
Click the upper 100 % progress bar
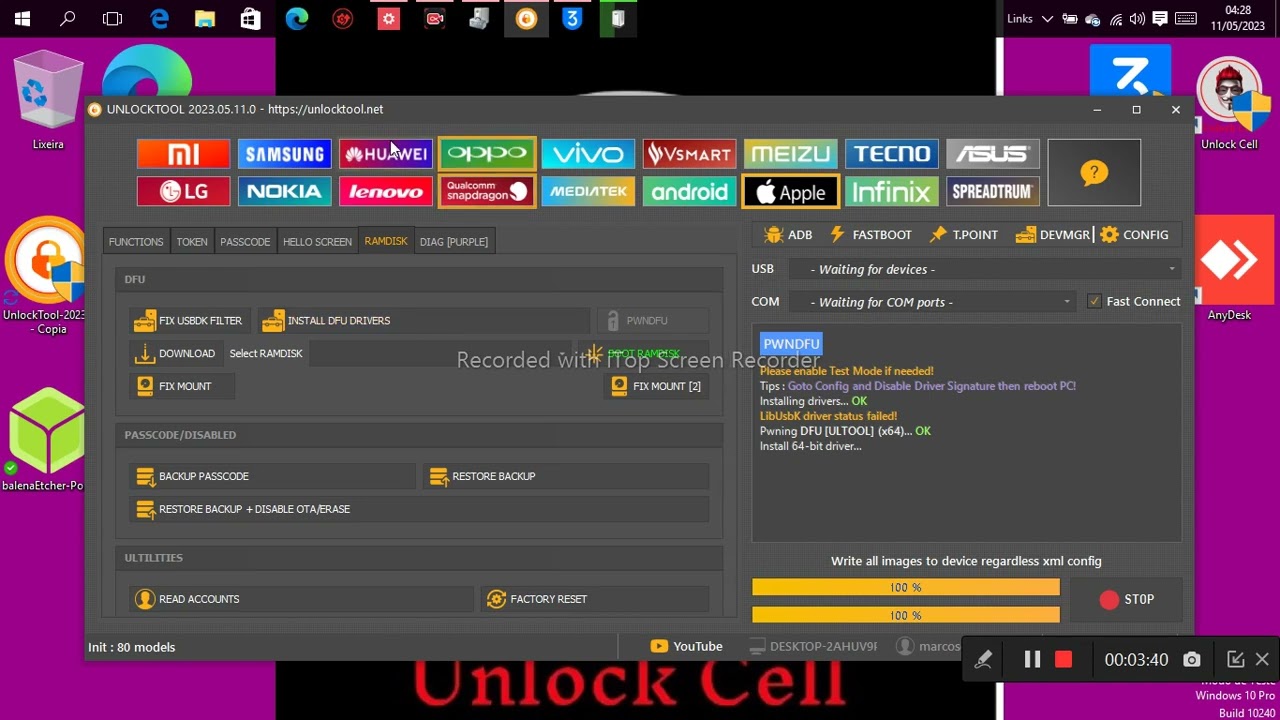tap(906, 588)
